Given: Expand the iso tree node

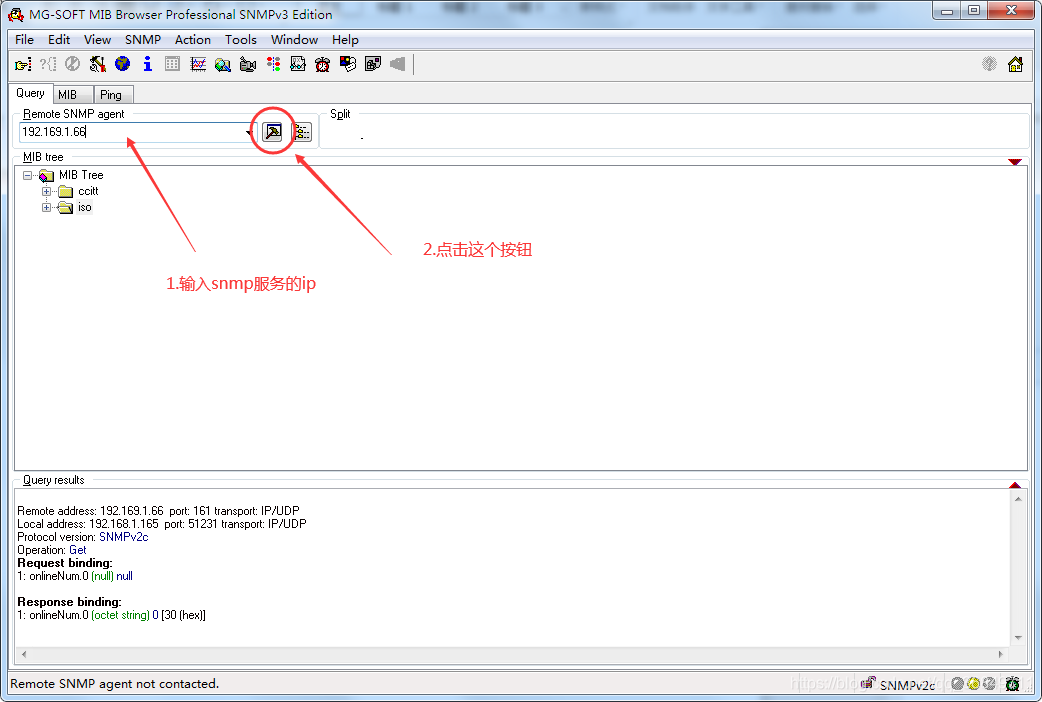Looking at the screenshot, I should pos(47,207).
